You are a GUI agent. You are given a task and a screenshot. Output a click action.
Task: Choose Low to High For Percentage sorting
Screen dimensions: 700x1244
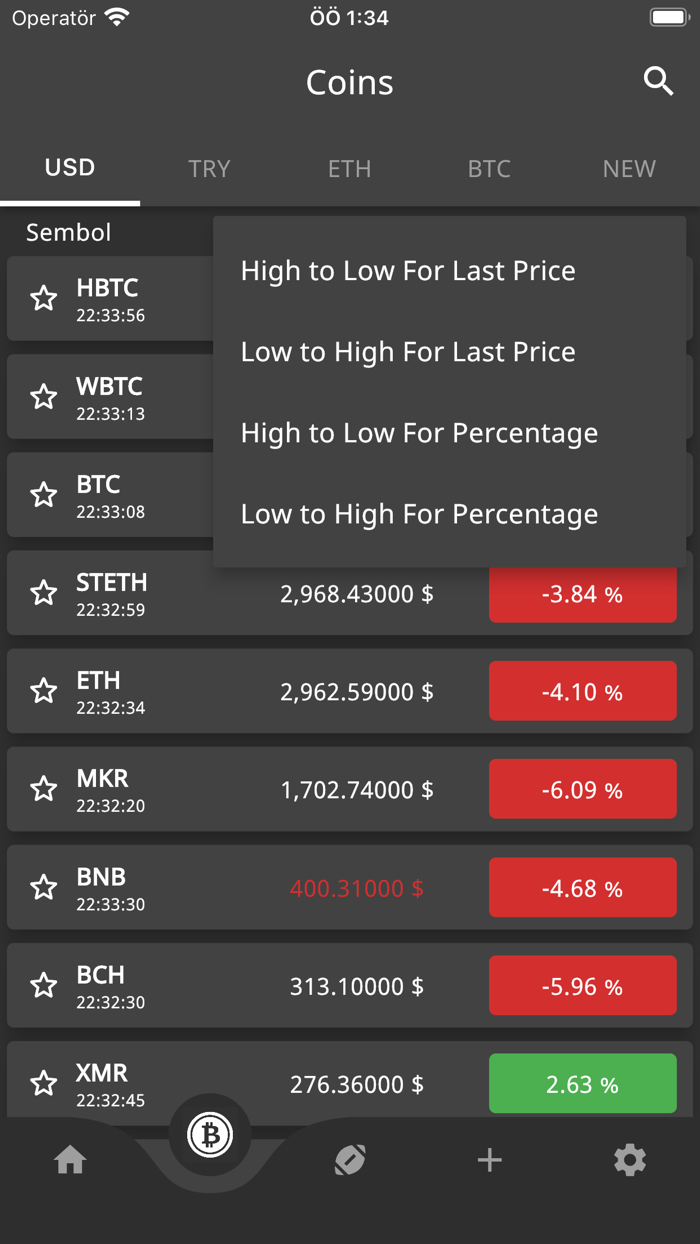click(418, 514)
